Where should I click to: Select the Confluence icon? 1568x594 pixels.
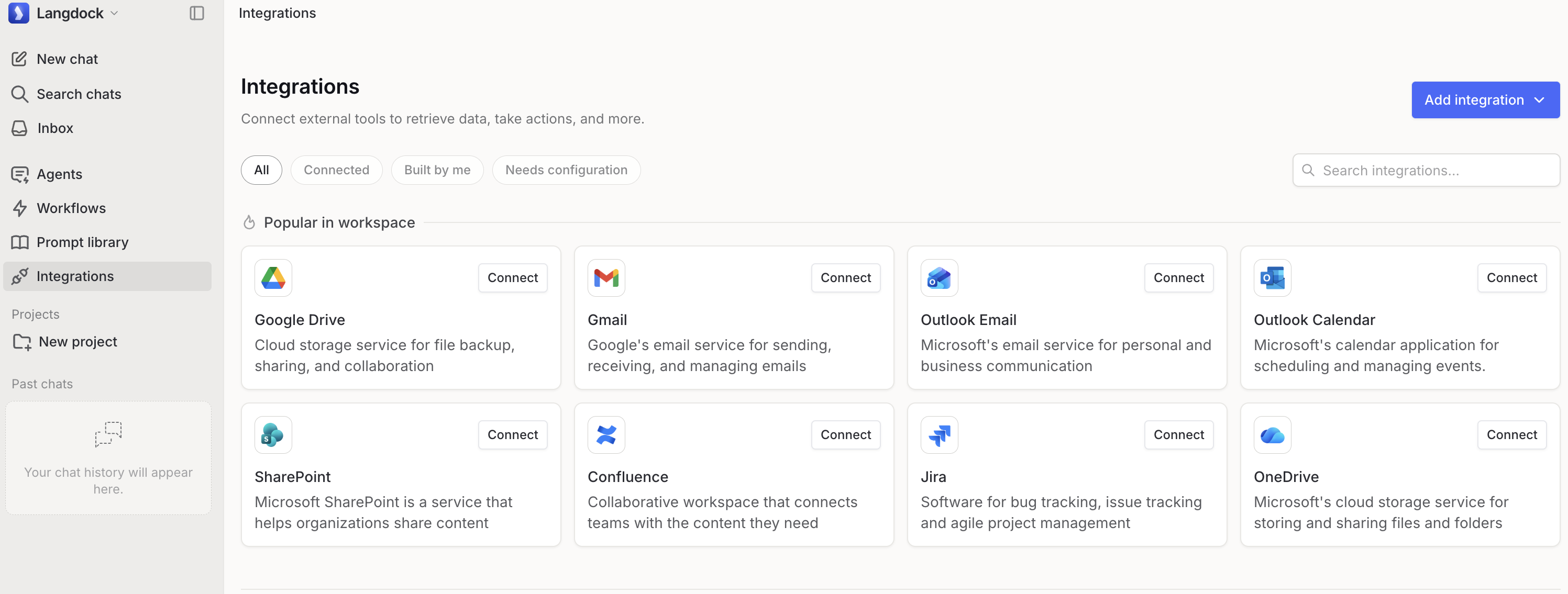tap(605, 434)
